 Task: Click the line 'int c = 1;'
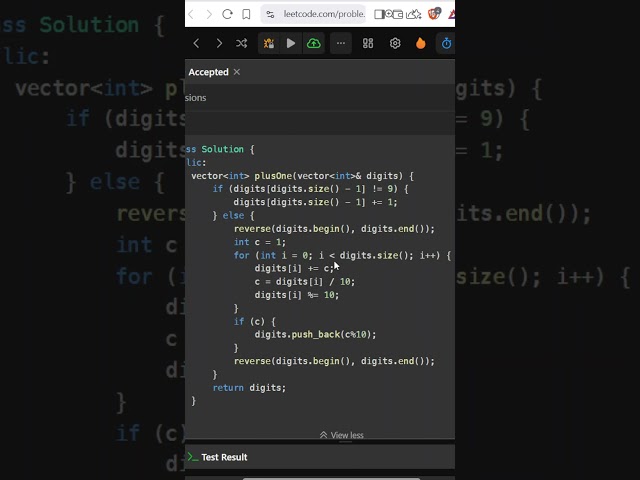[260, 242]
